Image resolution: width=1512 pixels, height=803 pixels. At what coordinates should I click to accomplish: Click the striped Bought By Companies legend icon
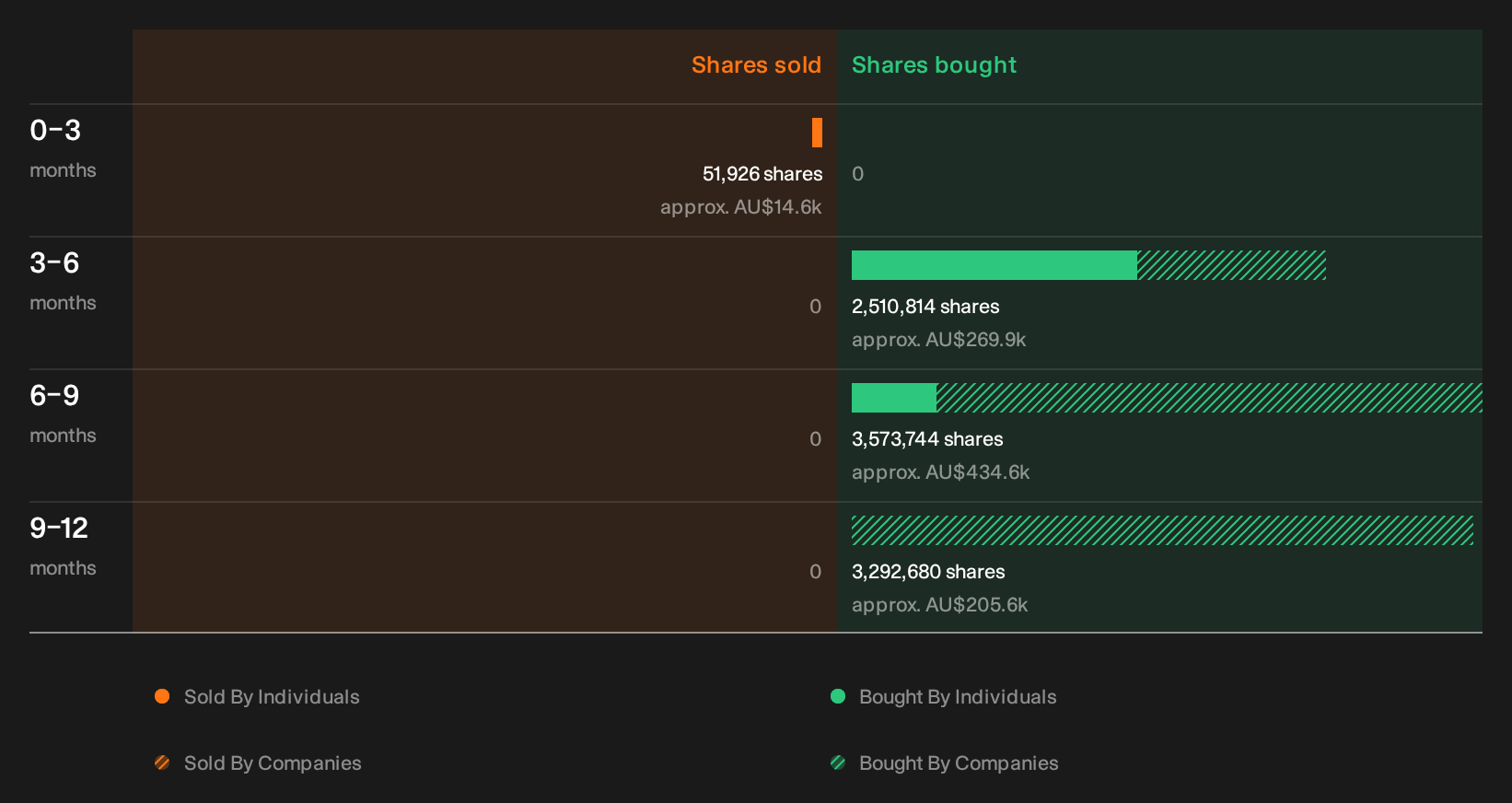(x=838, y=762)
